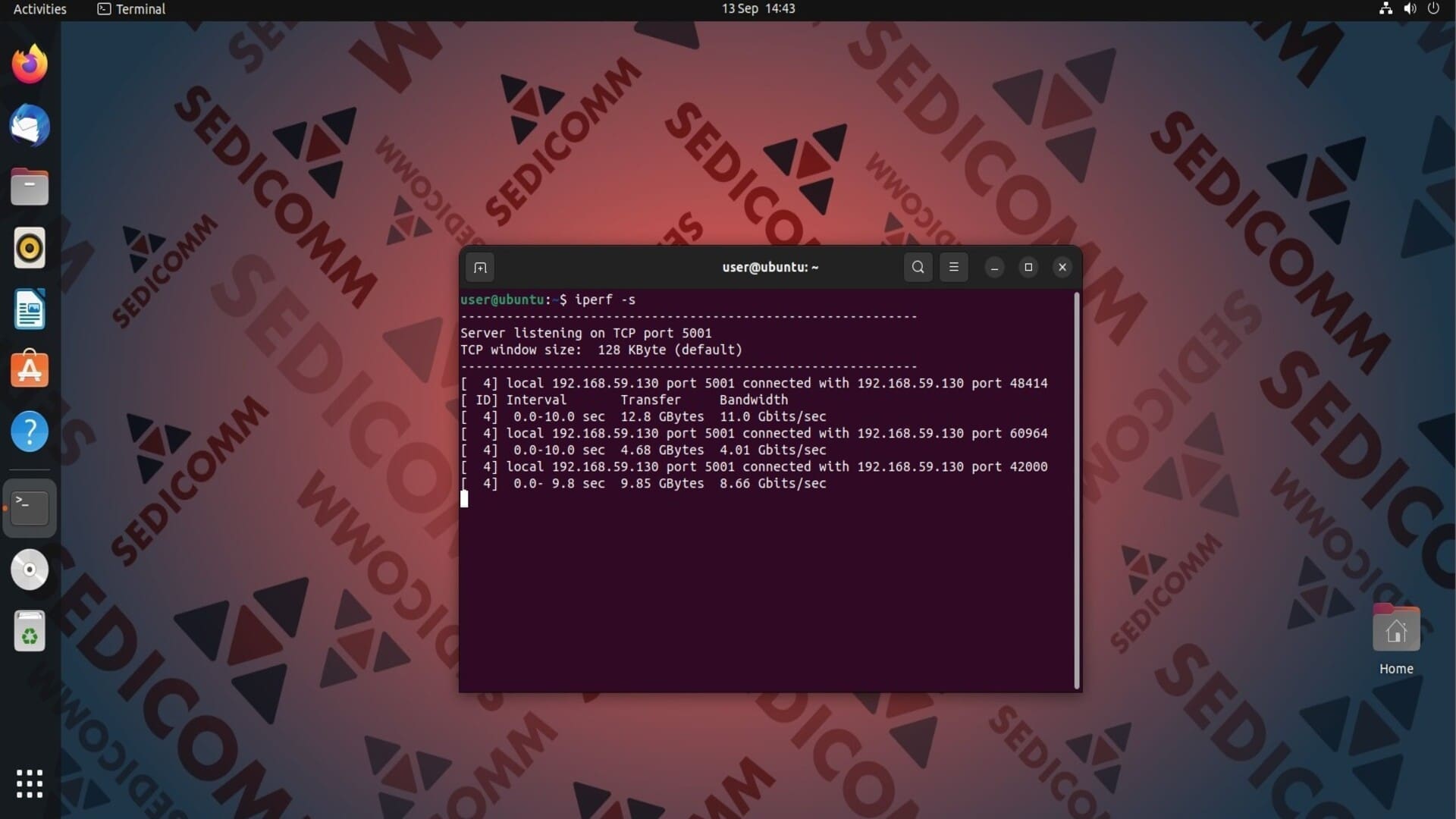Viewport: 1456px width, 819px height.
Task: Open the power menu icon in top bar
Action: [x=1433, y=8]
